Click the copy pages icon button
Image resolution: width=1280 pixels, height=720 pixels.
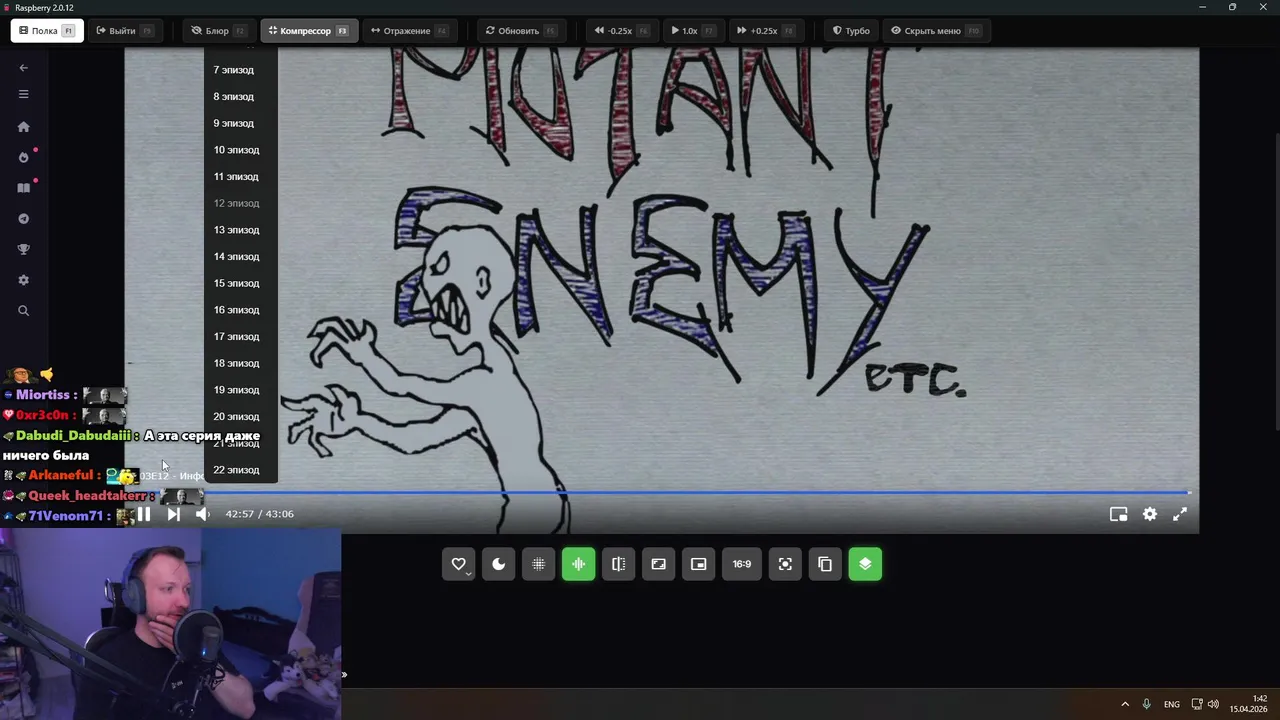(825, 564)
